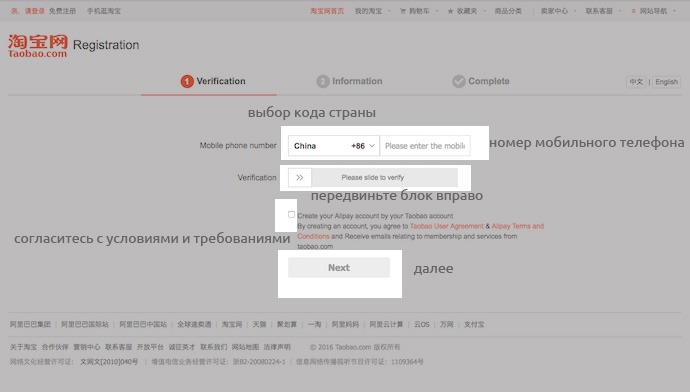Expand the 我的淘宝 dropdown arrow
The width and height of the screenshot is (690, 392).
pos(389,11)
